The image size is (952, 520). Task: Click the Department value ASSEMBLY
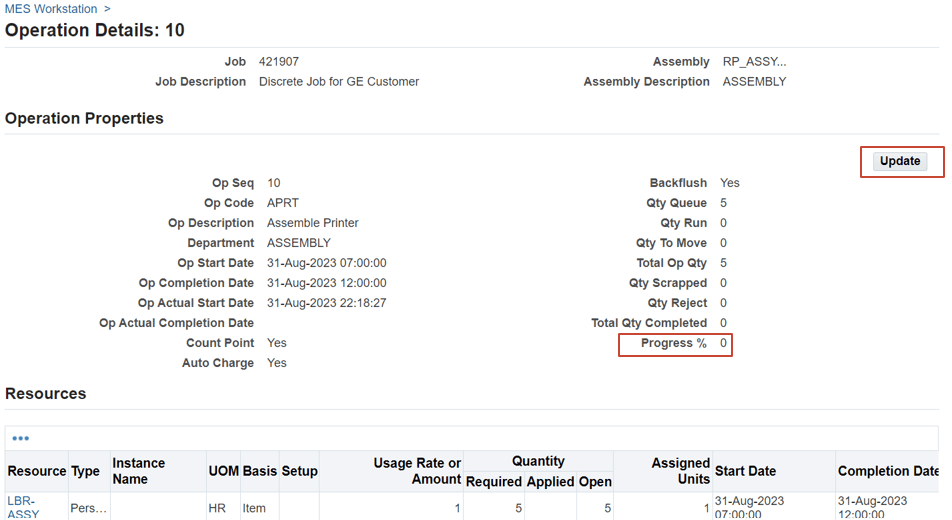pos(299,243)
